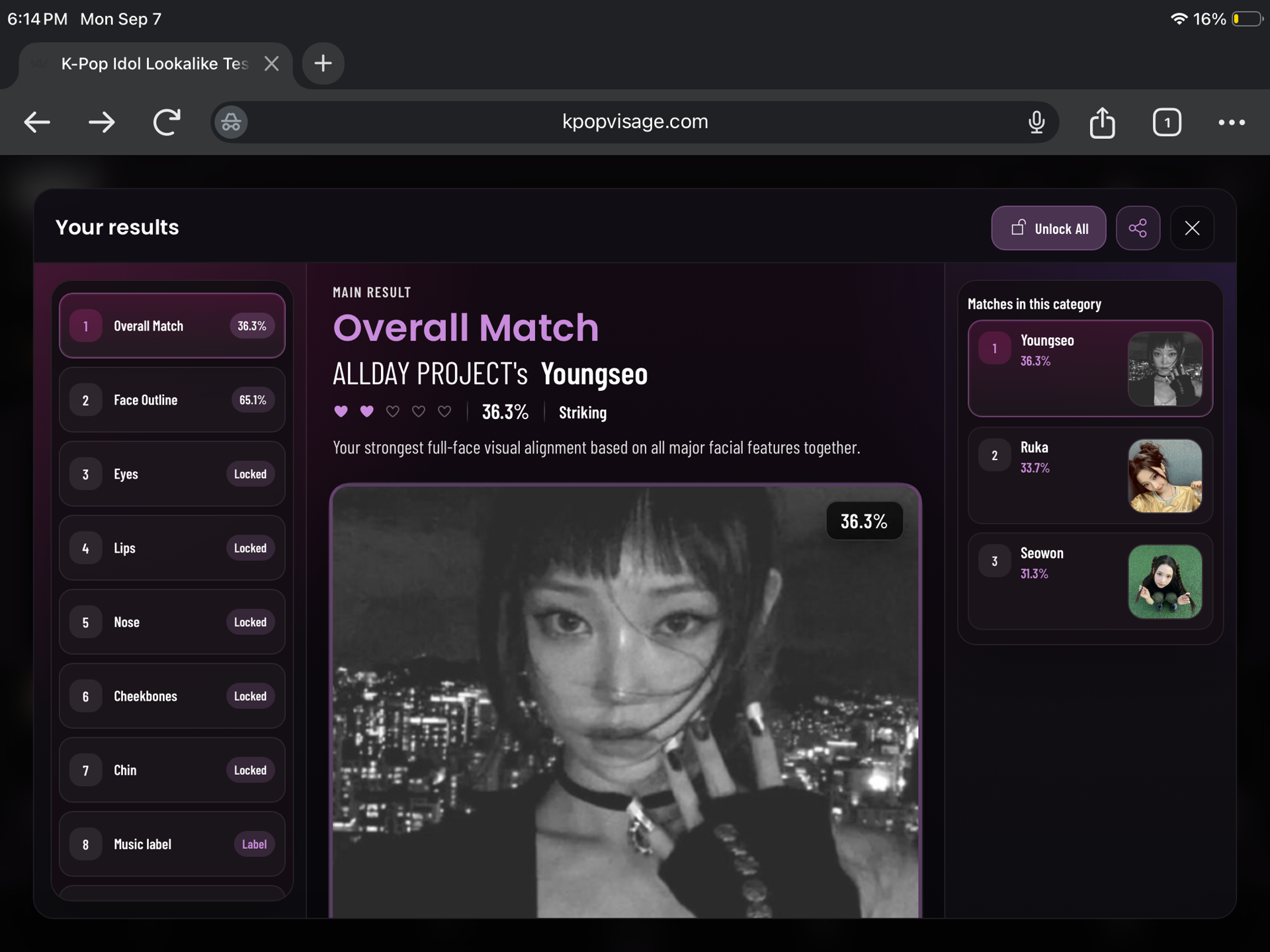The height and width of the screenshot is (952, 1270).
Task: Click the "Your results" title
Action: click(x=117, y=227)
